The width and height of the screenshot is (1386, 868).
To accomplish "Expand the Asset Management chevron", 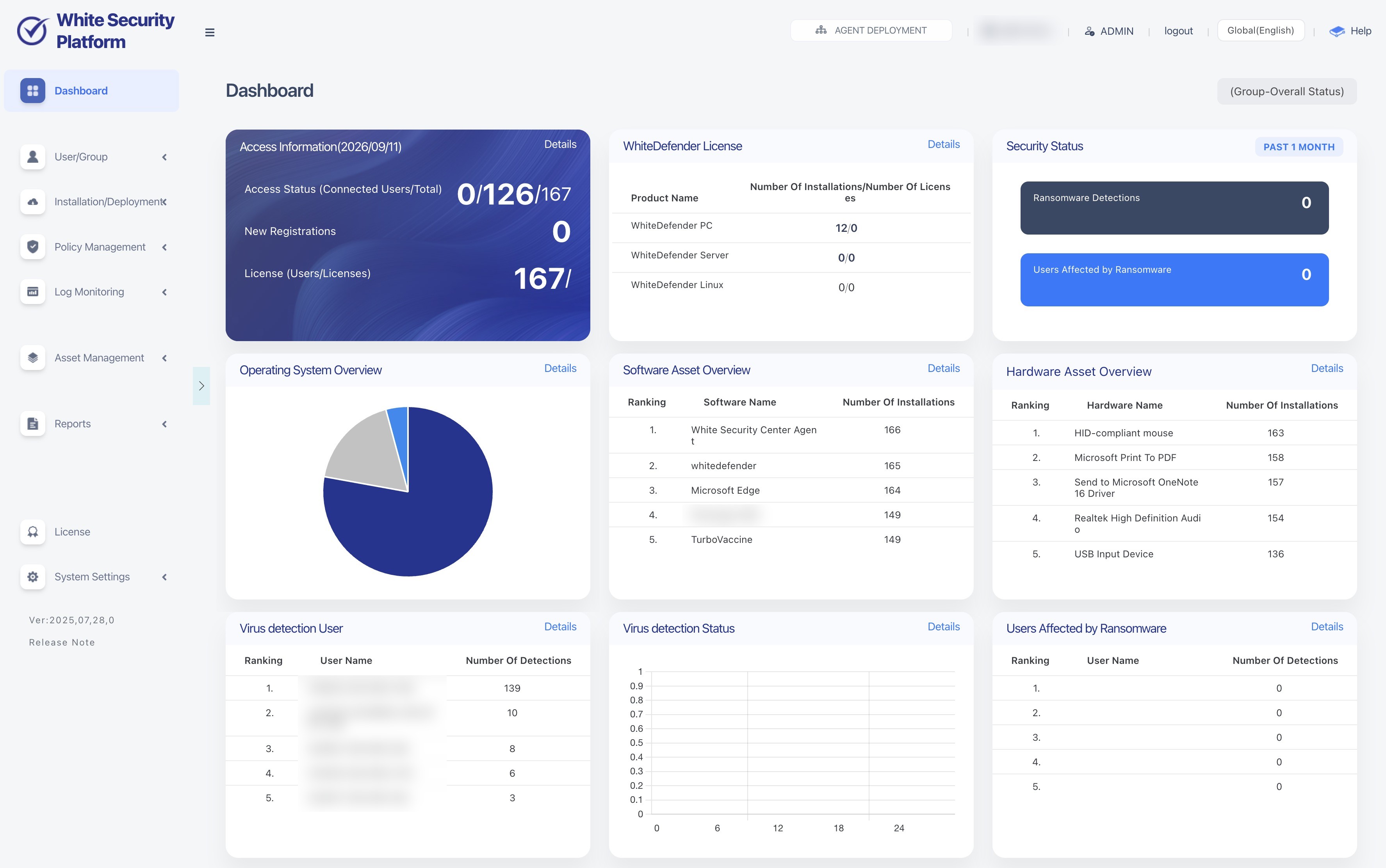I will click(x=165, y=358).
